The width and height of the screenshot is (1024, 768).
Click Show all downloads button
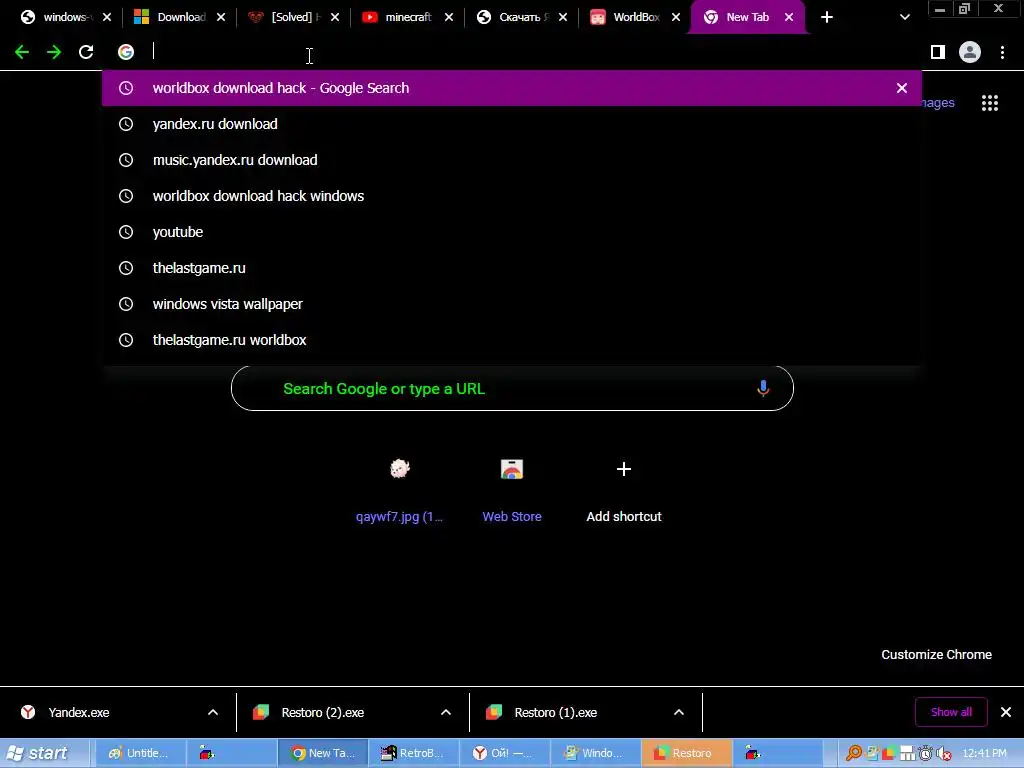pos(951,712)
